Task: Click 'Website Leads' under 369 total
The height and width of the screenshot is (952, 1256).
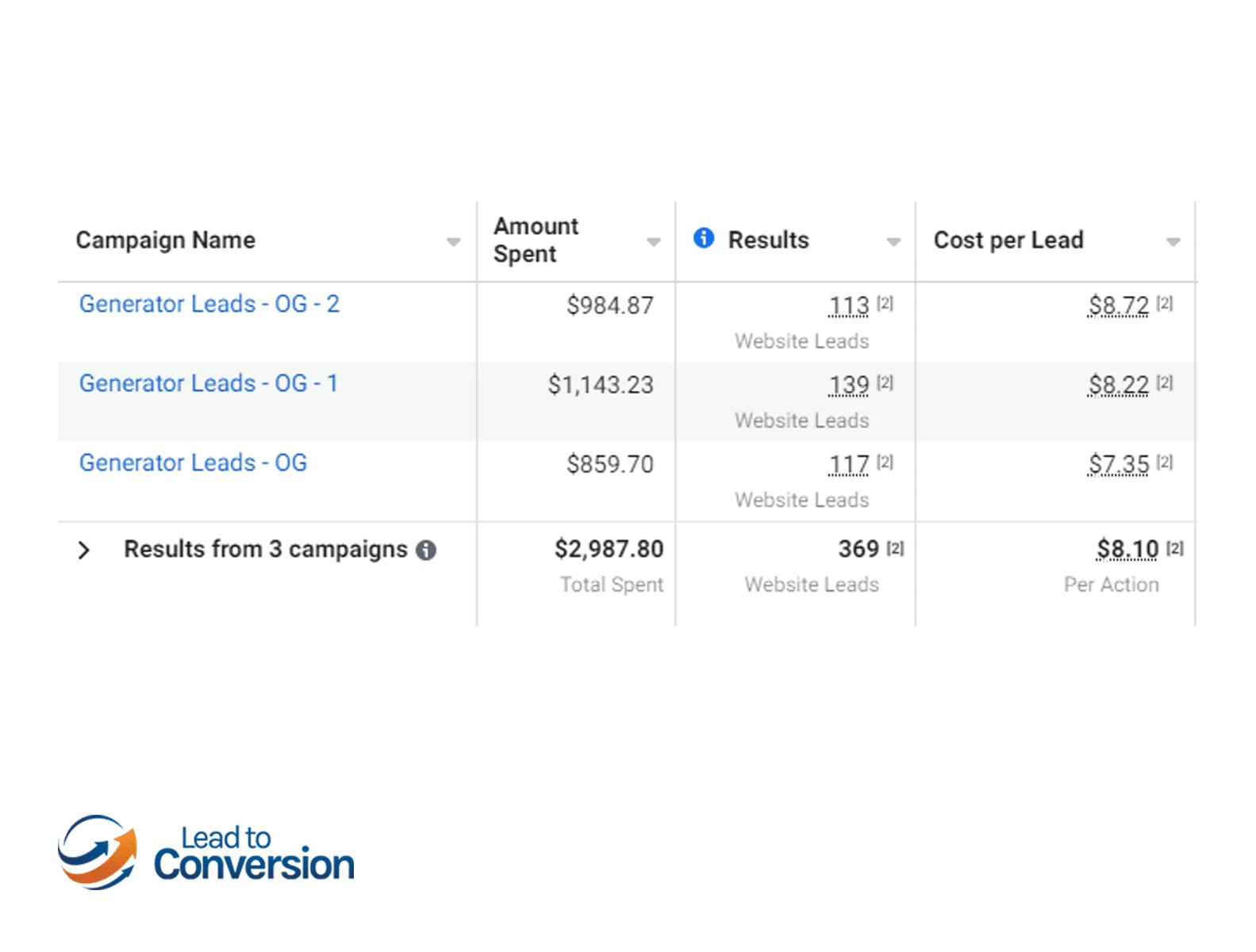Action: point(812,585)
